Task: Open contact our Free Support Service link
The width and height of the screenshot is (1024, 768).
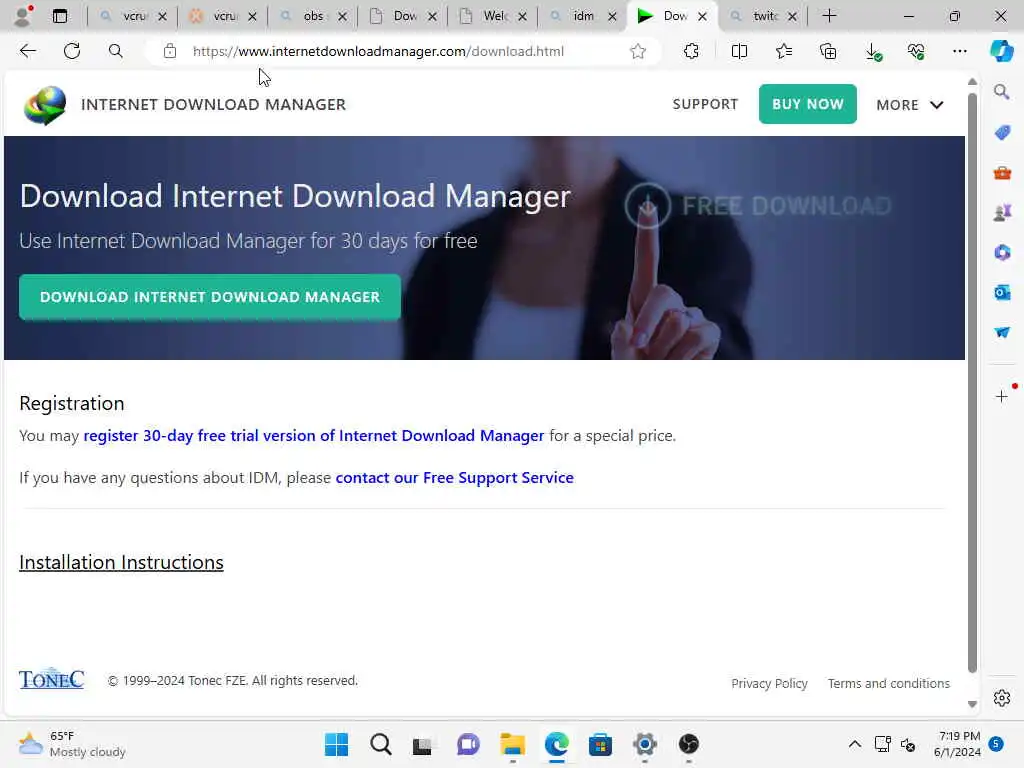Action: (x=455, y=477)
